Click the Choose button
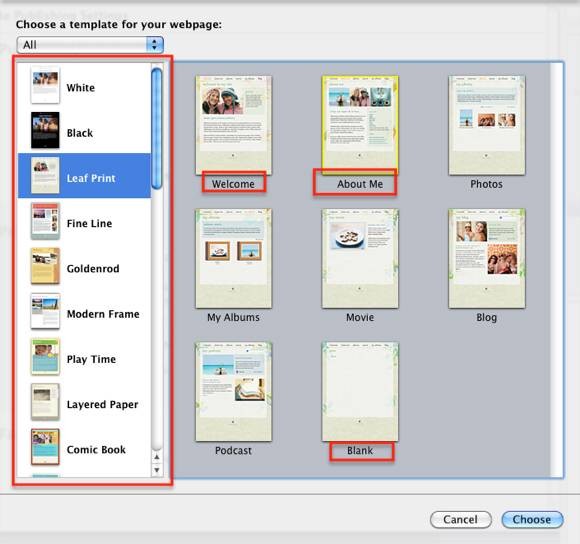Image resolution: width=580 pixels, height=544 pixels. (x=532, y=520)
